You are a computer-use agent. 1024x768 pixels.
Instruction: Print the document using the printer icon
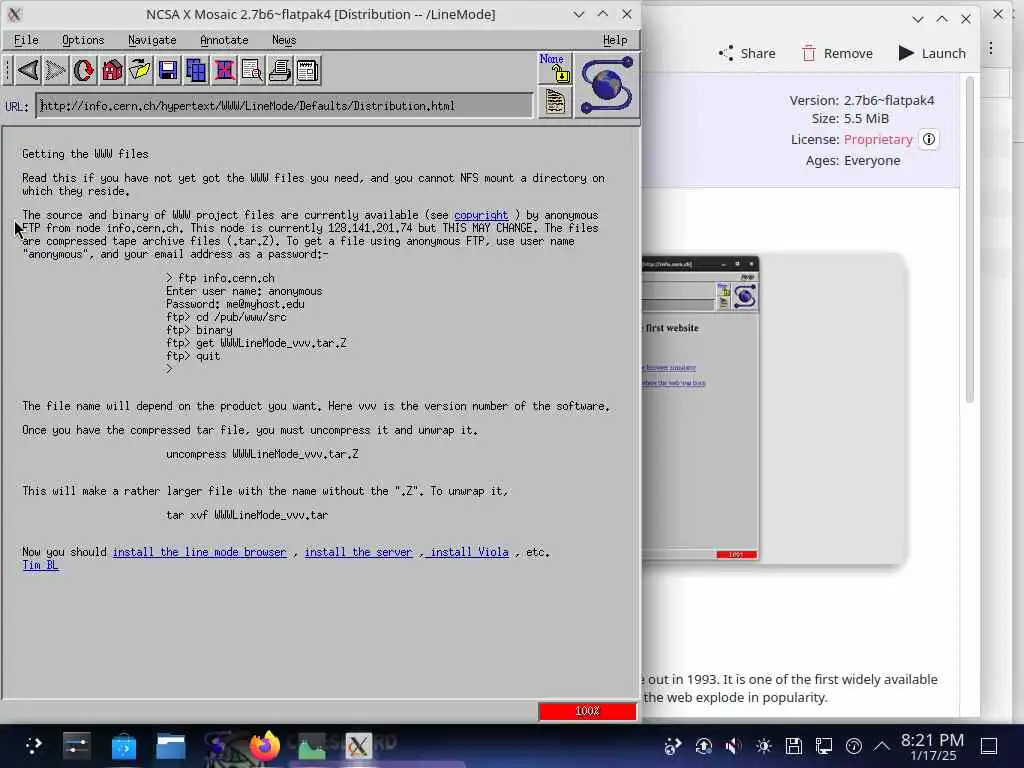(x=280, y=71)
